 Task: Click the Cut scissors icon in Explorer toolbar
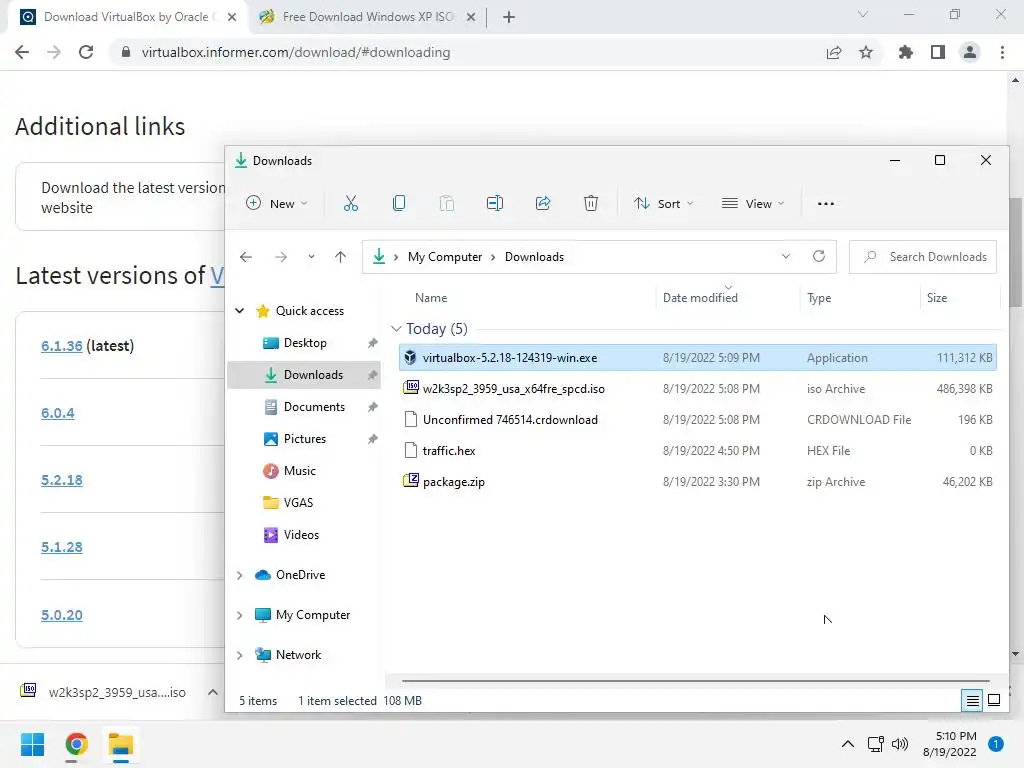coord(351,204)
